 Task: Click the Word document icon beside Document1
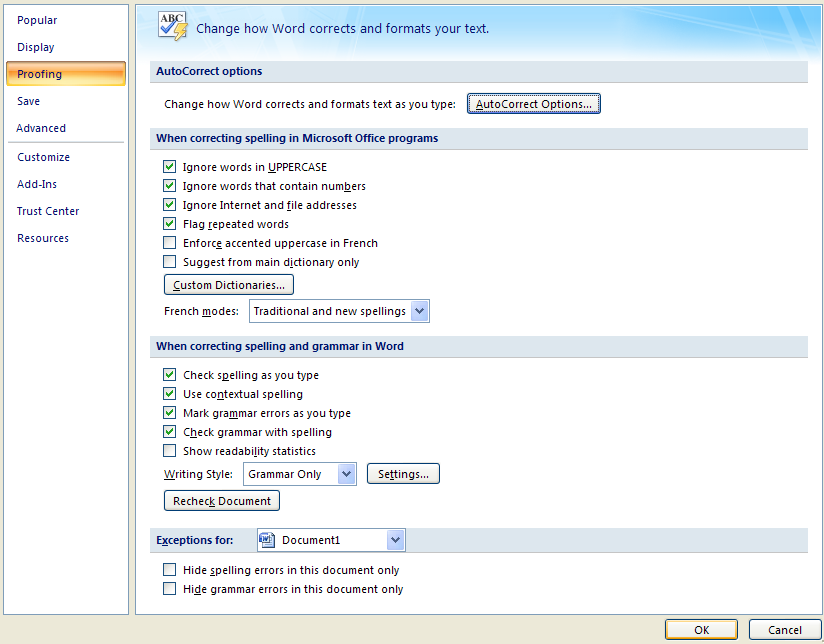(x=267, y=540)
